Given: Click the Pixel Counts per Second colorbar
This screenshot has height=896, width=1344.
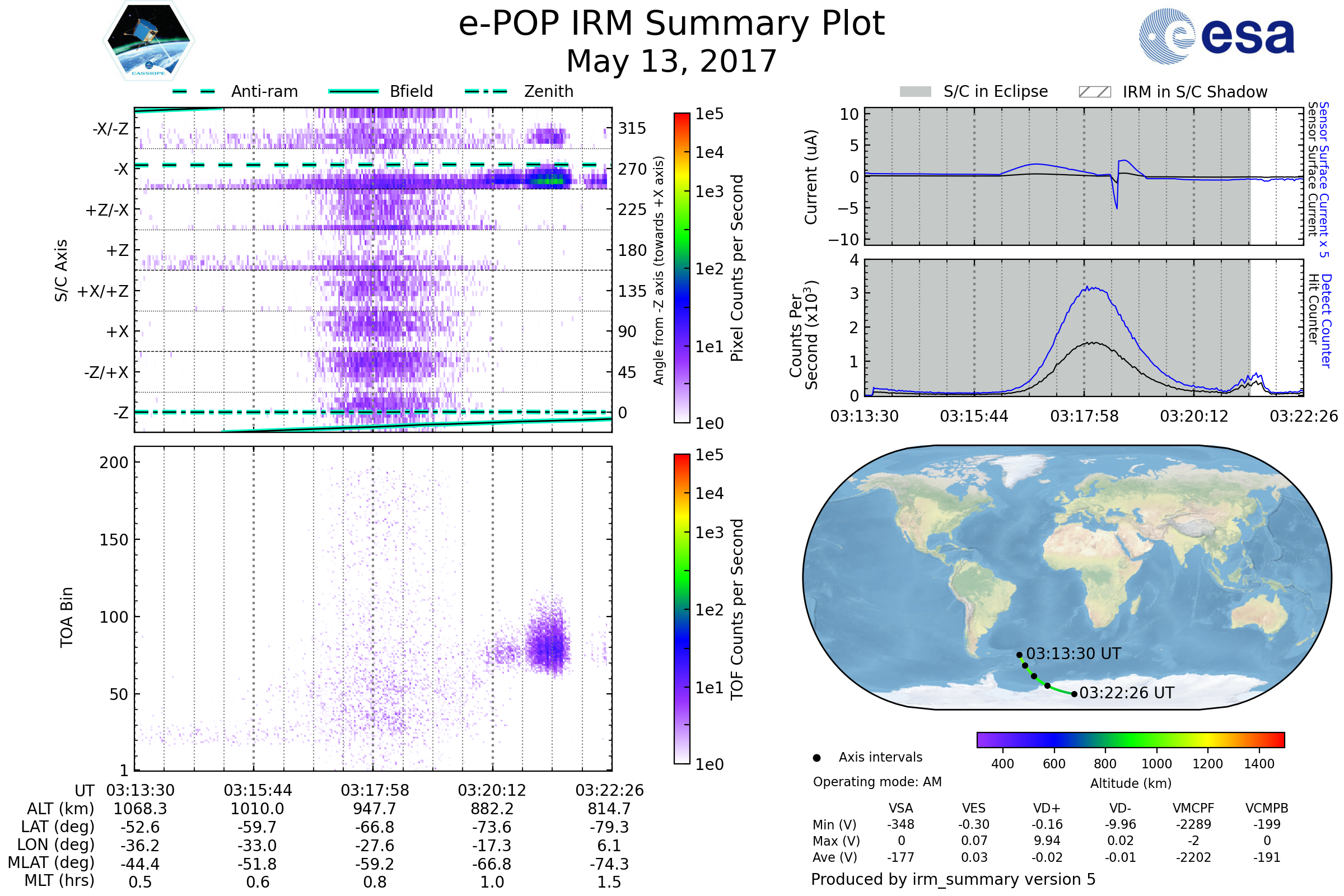Looking at the screenshot, I should click(x=682, y=268).
